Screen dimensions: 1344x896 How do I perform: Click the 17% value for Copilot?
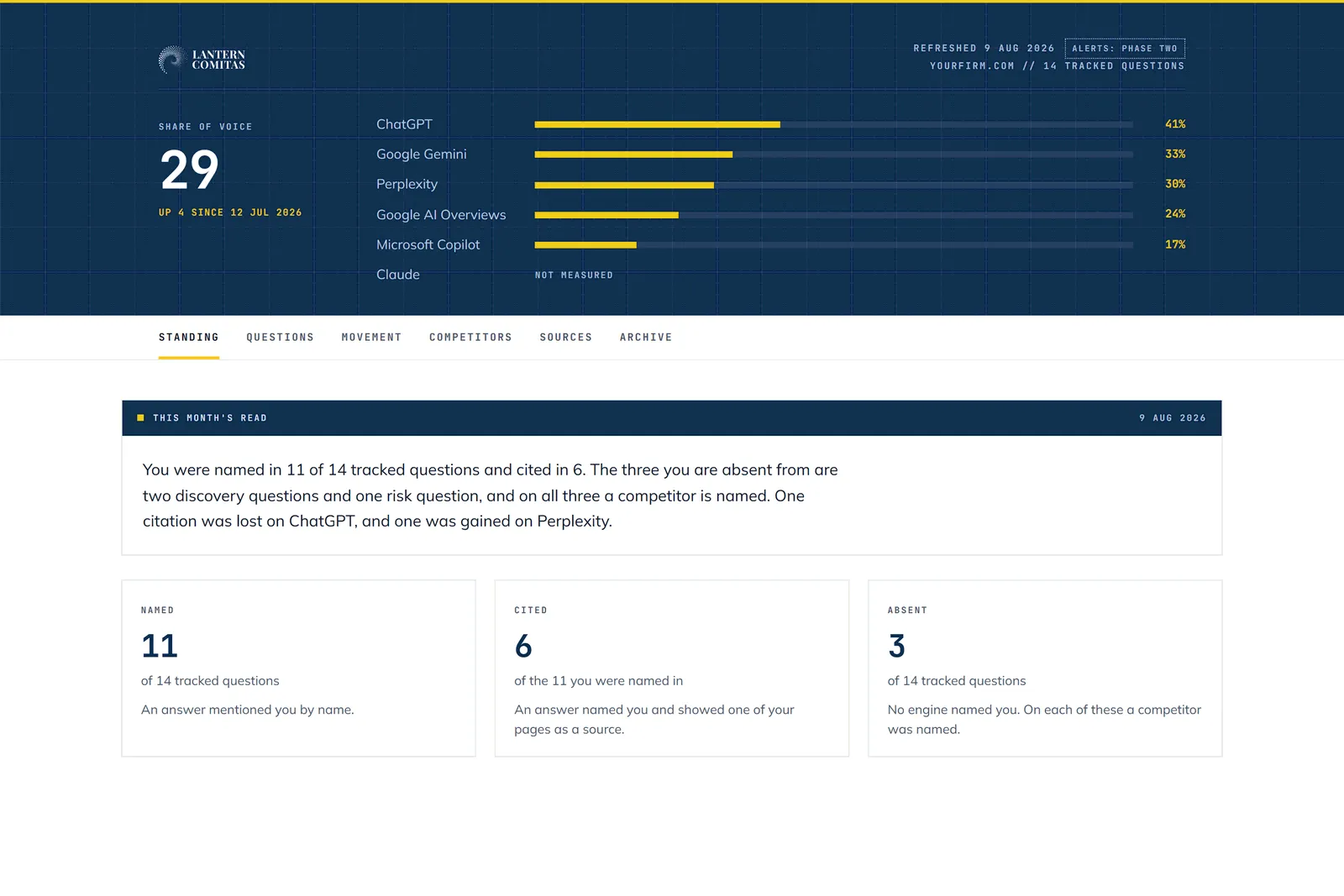tap(1175, 244)
